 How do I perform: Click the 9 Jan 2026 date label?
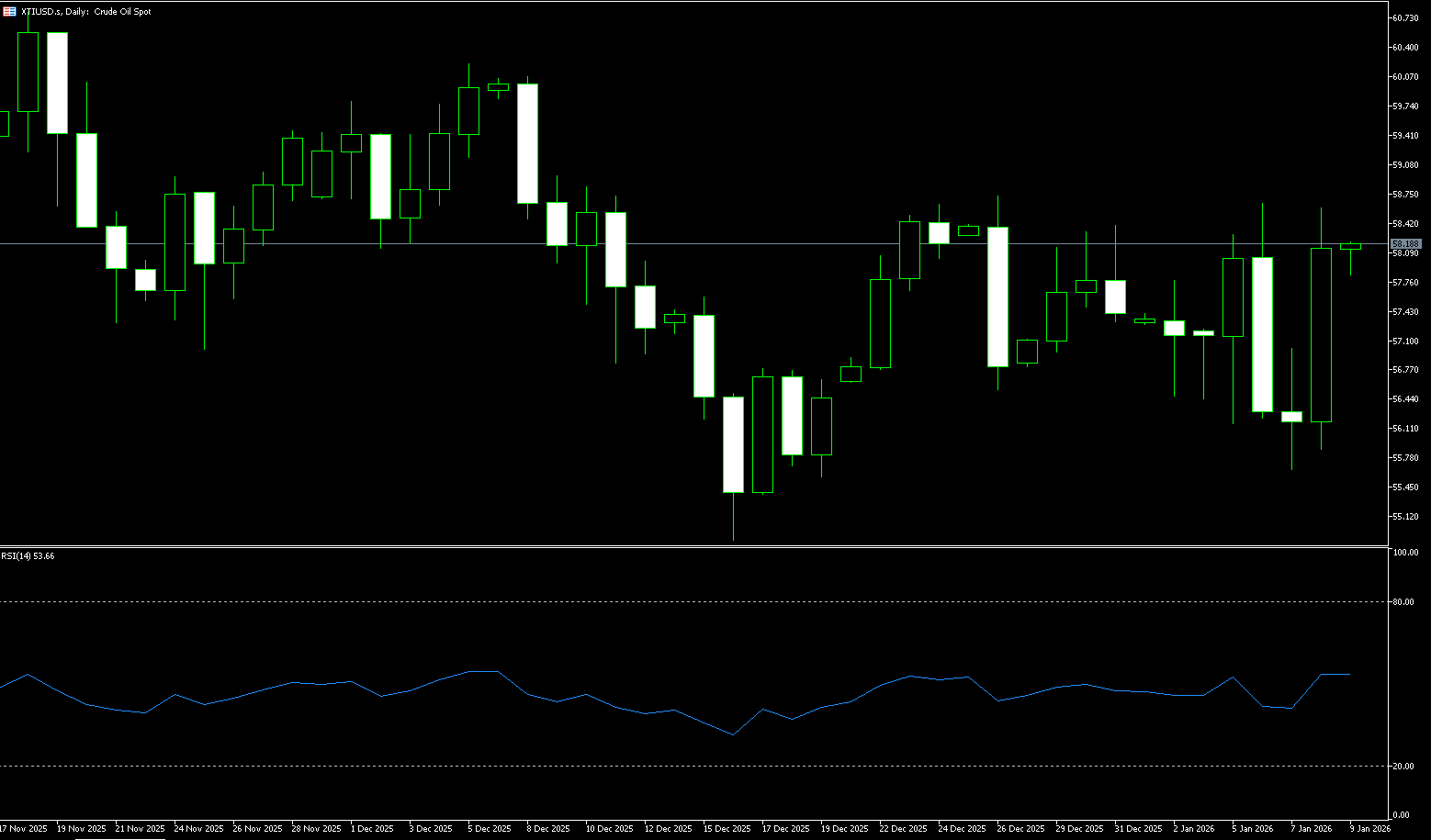[x=1369, y=829]
